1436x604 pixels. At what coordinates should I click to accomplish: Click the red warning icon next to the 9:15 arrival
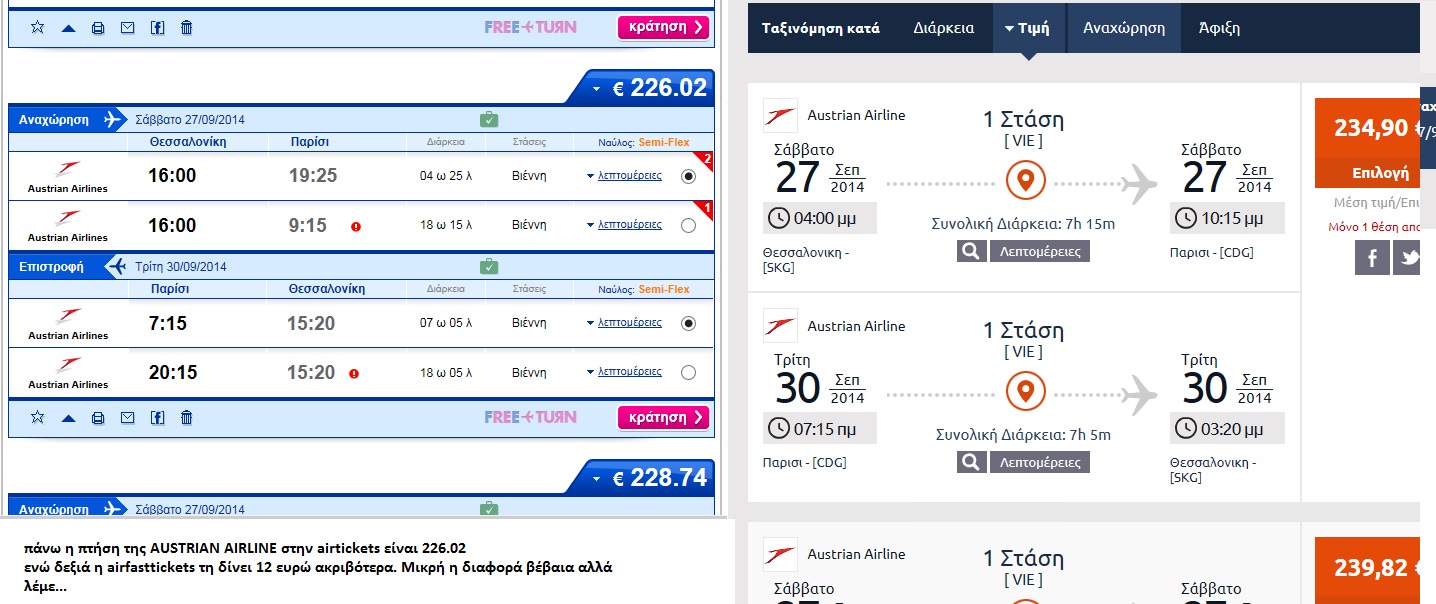pos(356,227)
